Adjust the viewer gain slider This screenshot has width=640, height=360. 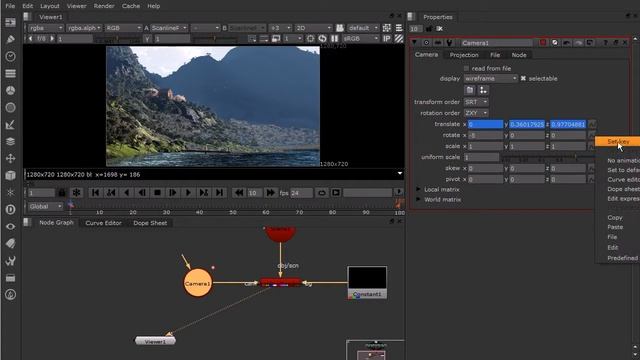coord(118,39)
